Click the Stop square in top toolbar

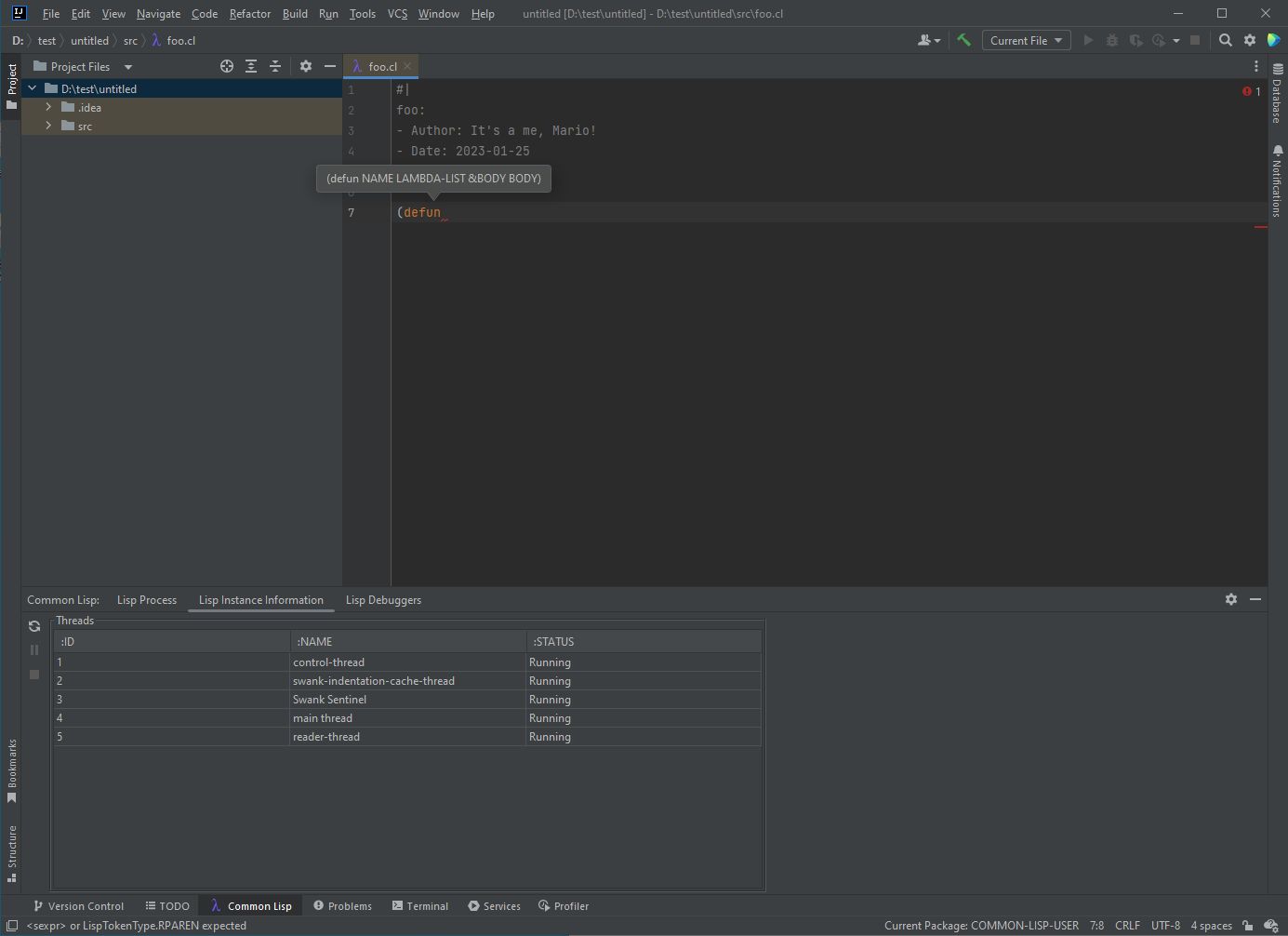(x=1195, y=40)
